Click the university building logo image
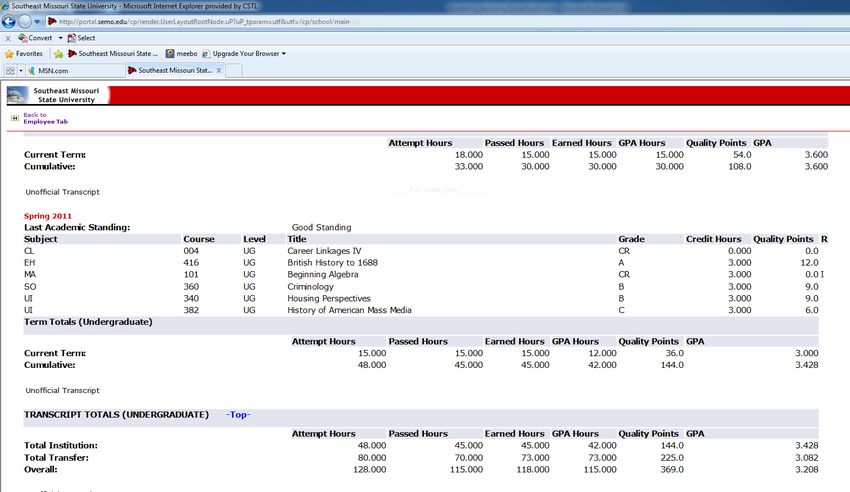 [17, 95]
